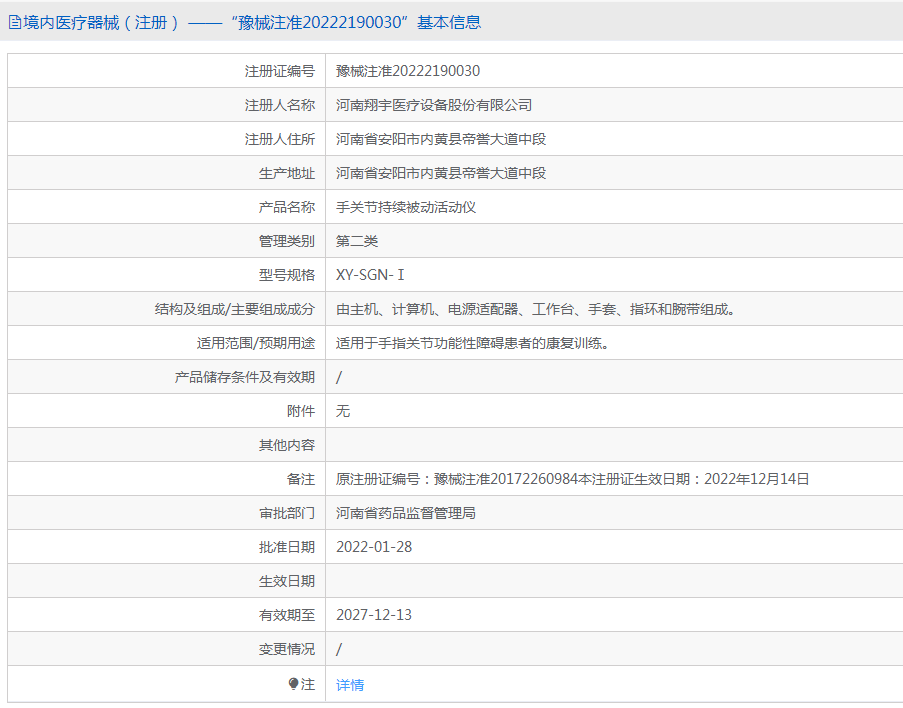
Task: Select registration number 豫械注准20222190030 in the table
Action: point(408,71)
